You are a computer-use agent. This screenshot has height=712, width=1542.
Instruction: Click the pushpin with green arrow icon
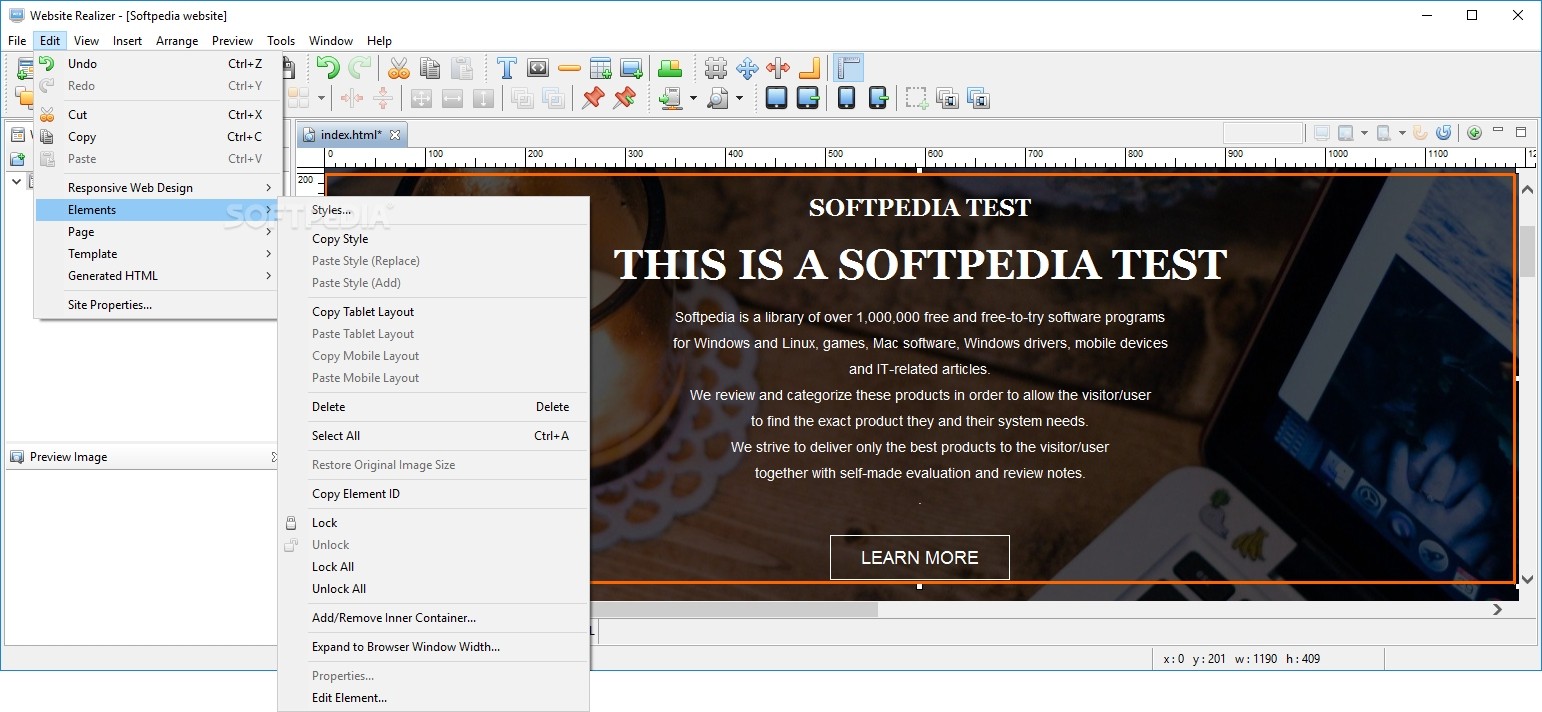624,98
